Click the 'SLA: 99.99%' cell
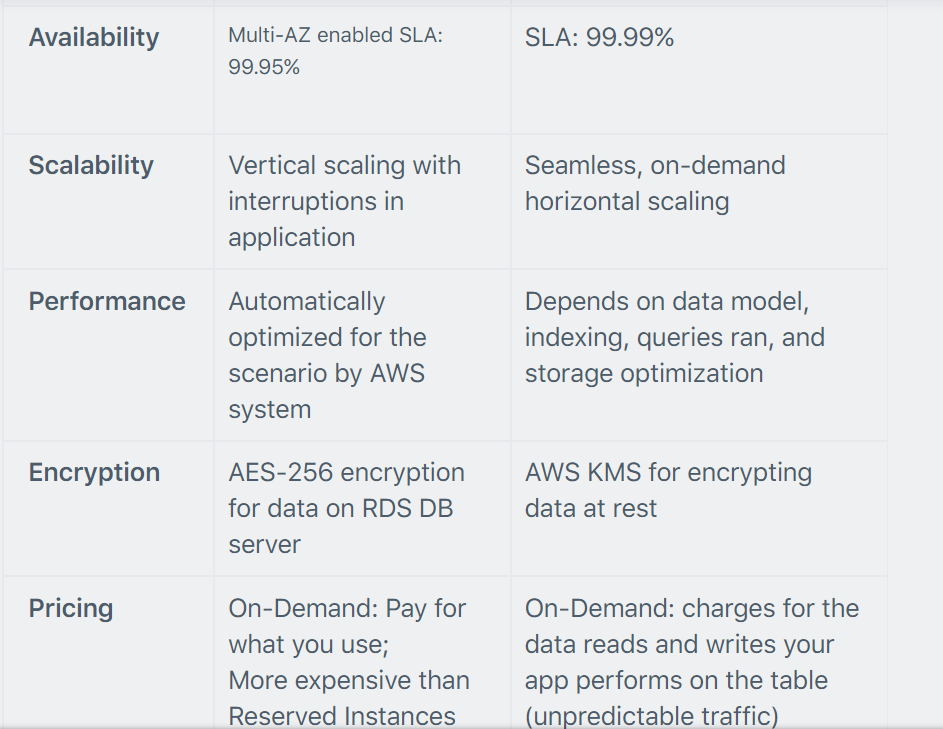Screen dimensions: 943x729 tap(599, 37)
